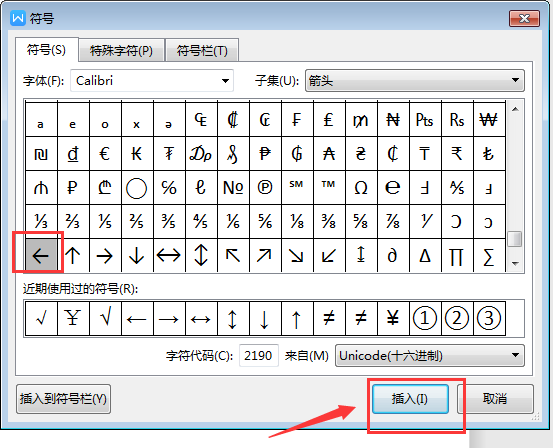Select the partial differential symbol
This screenshot has height=448, width=553.
coord(393,255)
